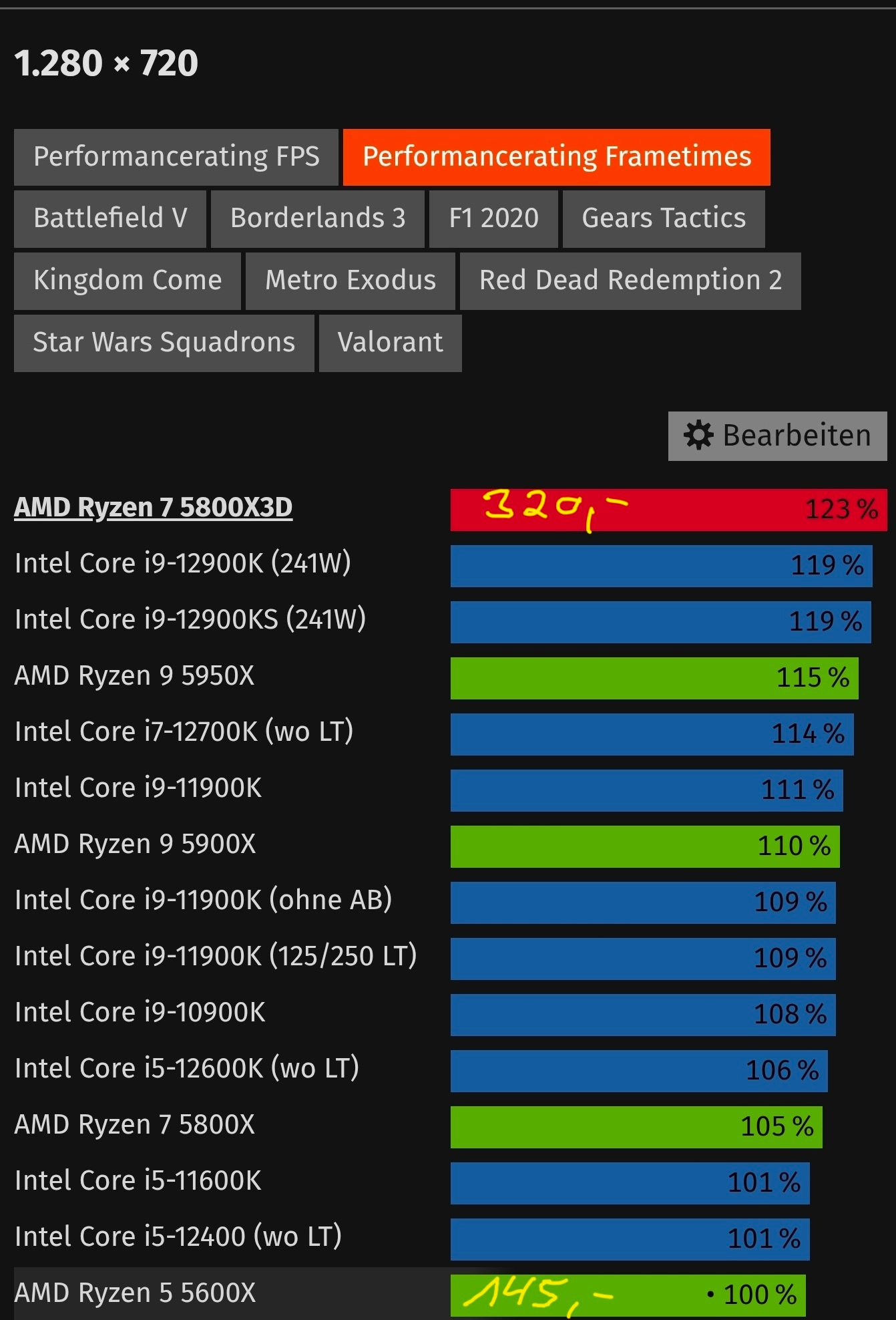The image size is (896, 1320).
Task: Click the Intel Core i5-12400 (wo LT) entry
Action: pos(178,1236)
